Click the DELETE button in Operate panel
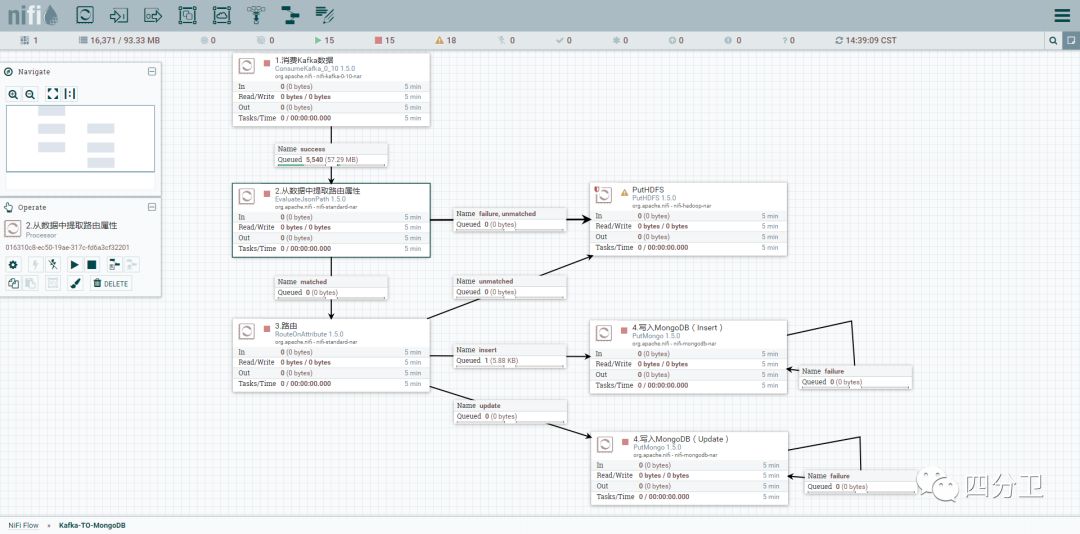The height and width of the screenshot is (534, 1080). point(111,283)
